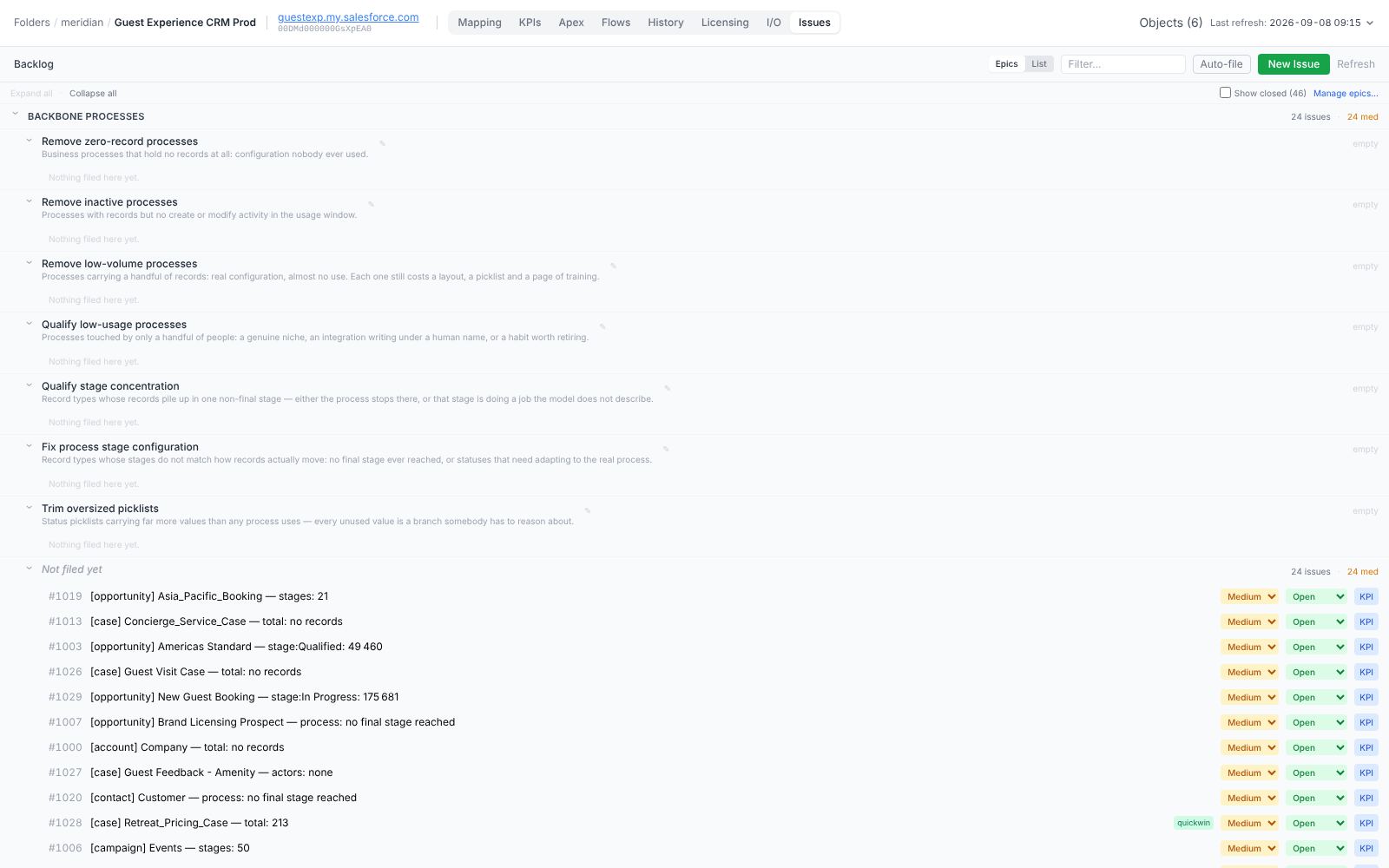Open the KPIs tab

pyautogui.click(x=530, y=23)
